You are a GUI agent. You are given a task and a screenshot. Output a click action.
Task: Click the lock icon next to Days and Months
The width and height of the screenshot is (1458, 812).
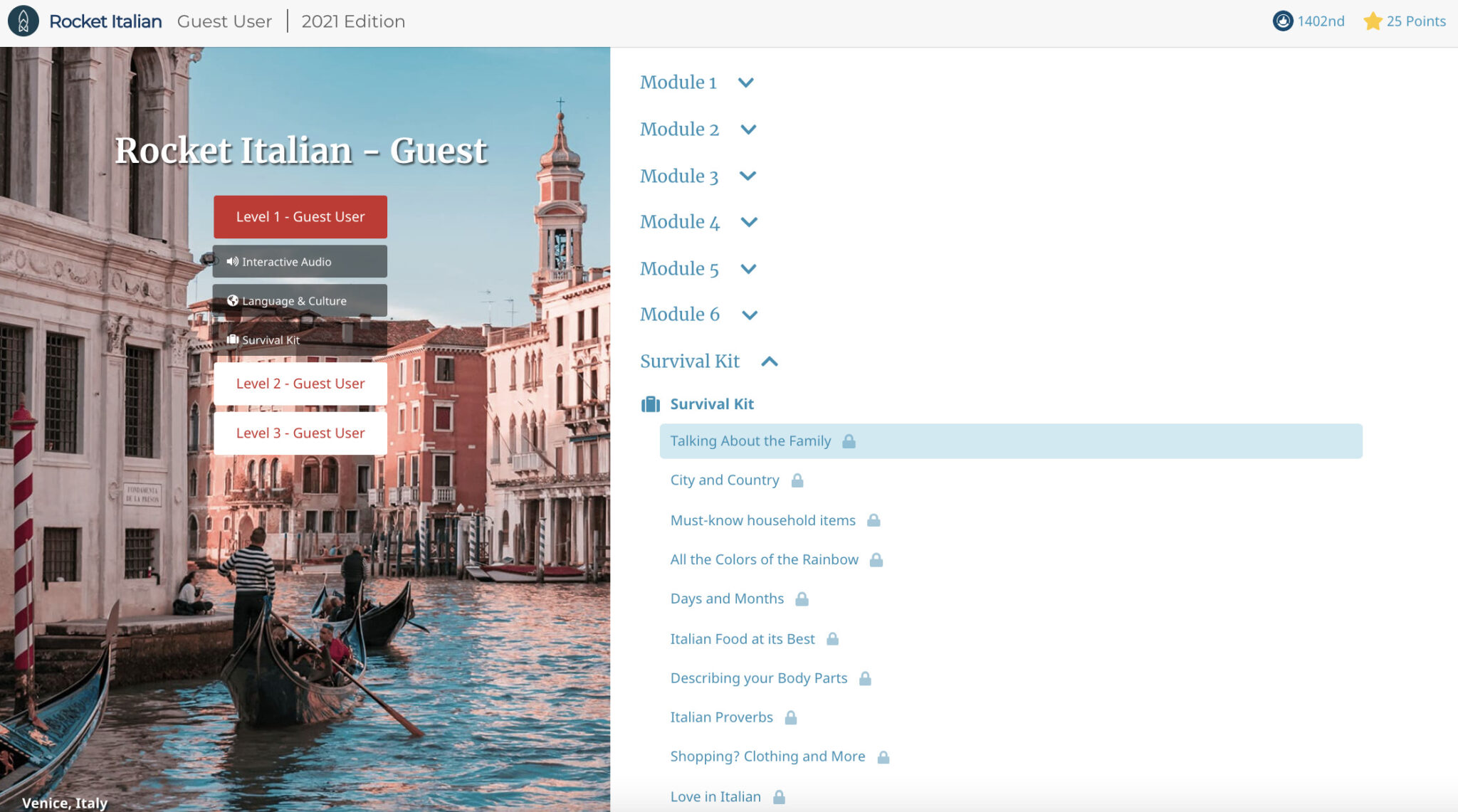point(802,599)
